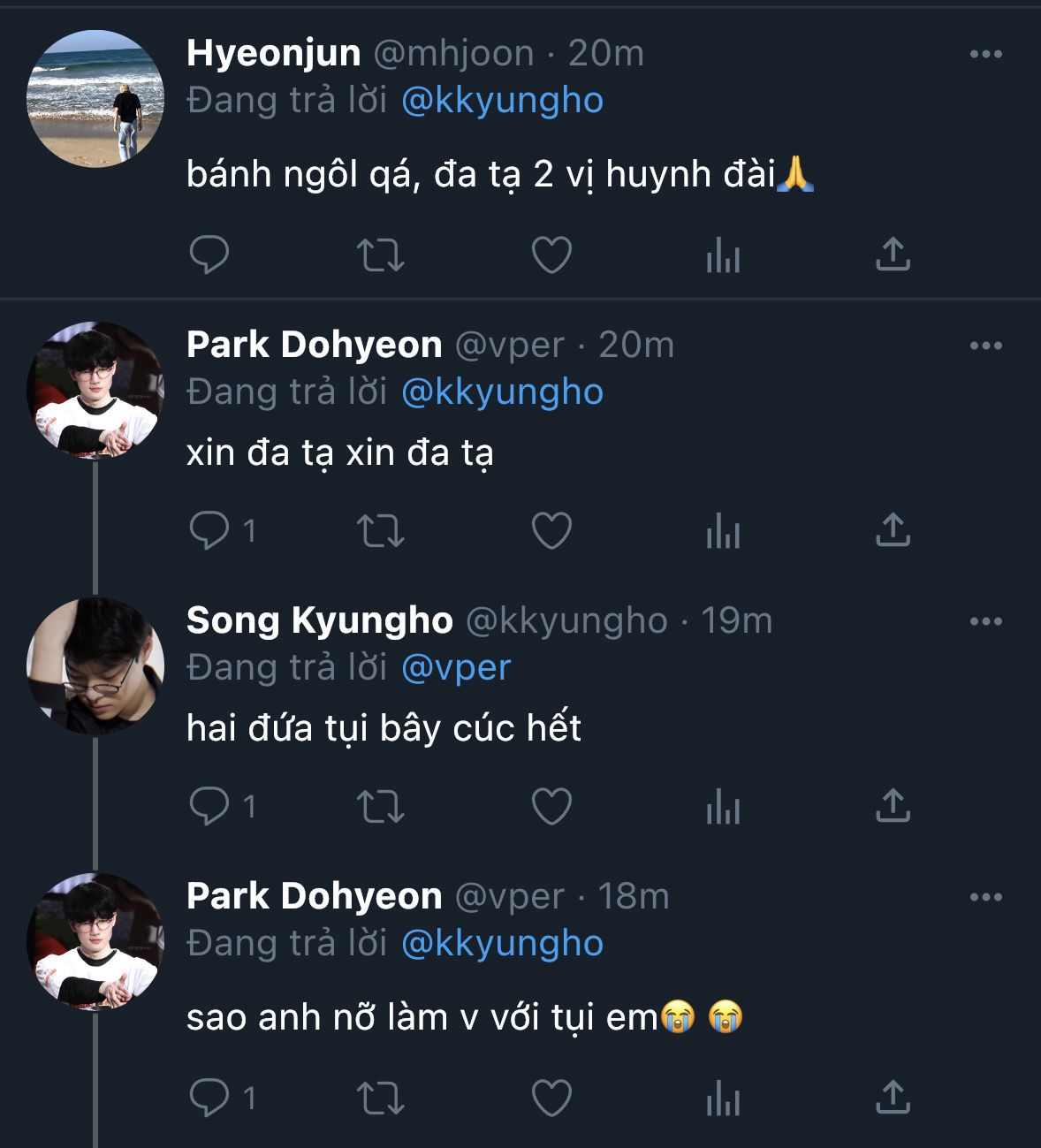The width and height of the screenshot is (1041, 1148).
Task: View analytics on Hyeonjun's tweet
Action: (x=722, y=255)
